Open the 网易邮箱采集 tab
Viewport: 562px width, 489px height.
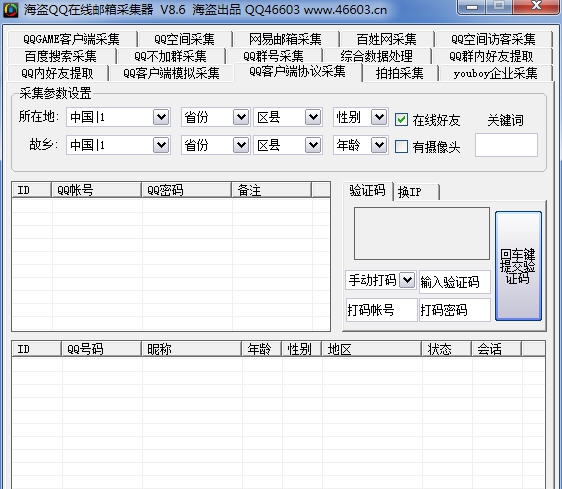285,39
